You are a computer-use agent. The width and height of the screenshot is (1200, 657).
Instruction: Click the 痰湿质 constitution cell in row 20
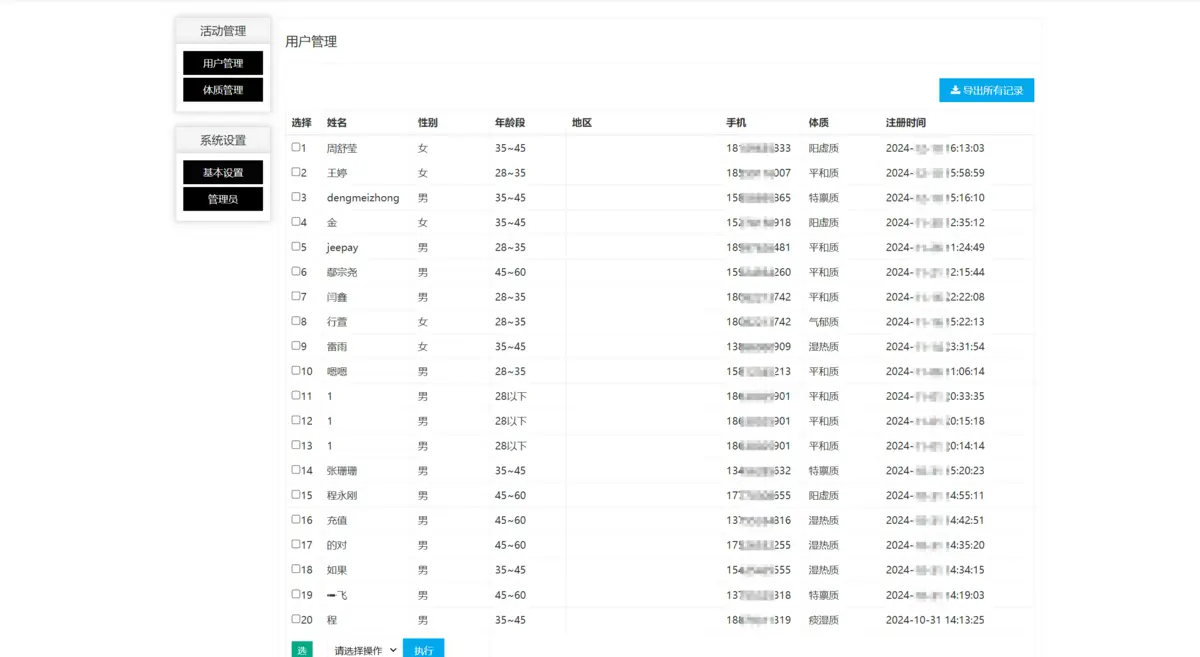824,620
